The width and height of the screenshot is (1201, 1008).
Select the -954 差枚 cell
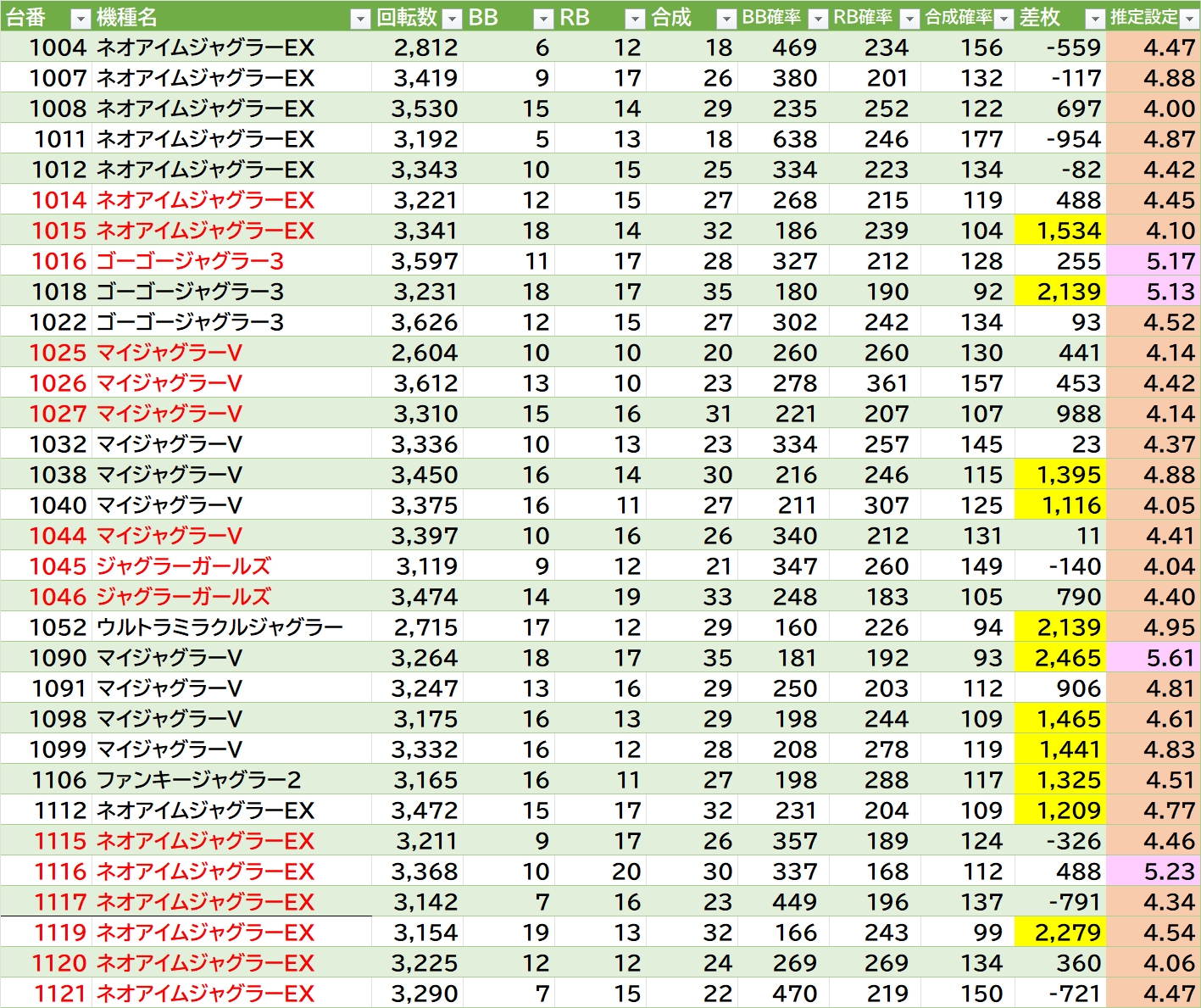1060,139
